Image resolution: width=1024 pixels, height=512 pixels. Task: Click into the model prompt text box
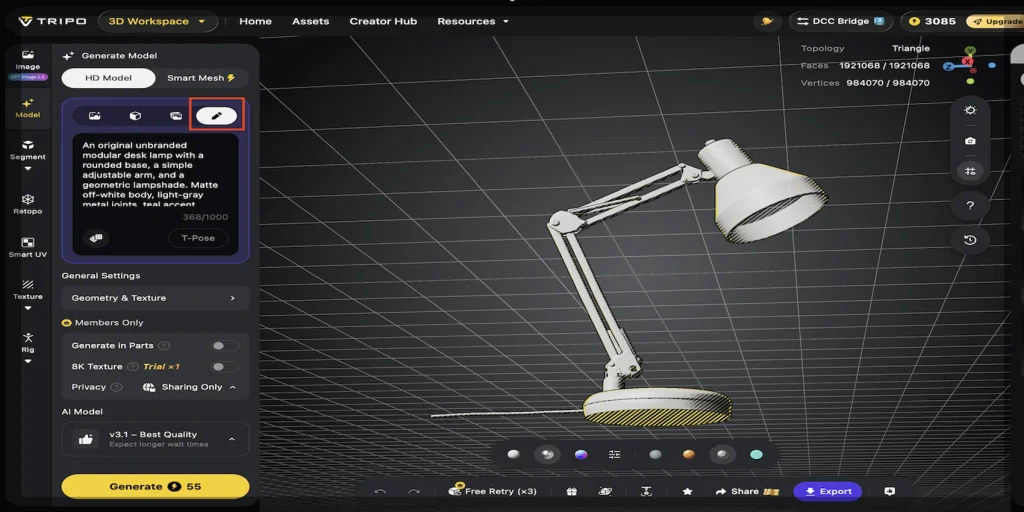(155, 173)
